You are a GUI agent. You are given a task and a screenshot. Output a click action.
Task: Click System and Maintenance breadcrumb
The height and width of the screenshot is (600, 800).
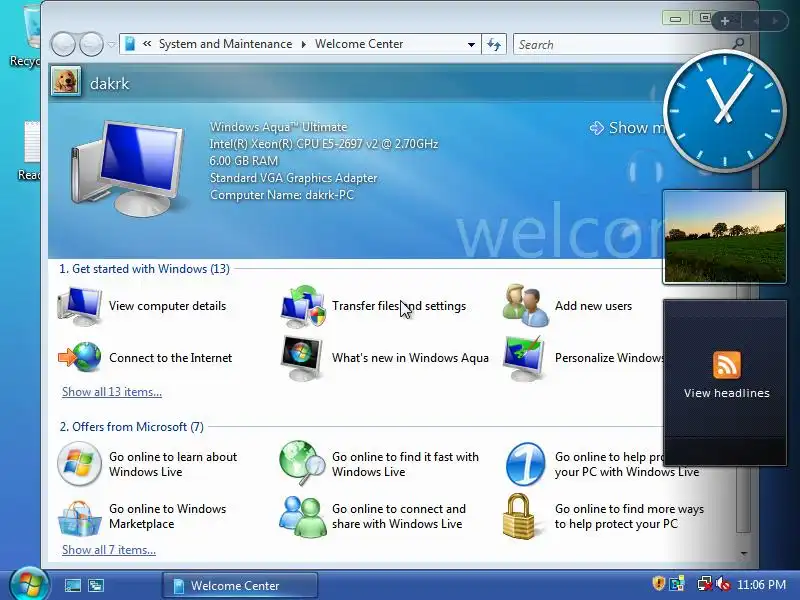(x=226, y=44)
